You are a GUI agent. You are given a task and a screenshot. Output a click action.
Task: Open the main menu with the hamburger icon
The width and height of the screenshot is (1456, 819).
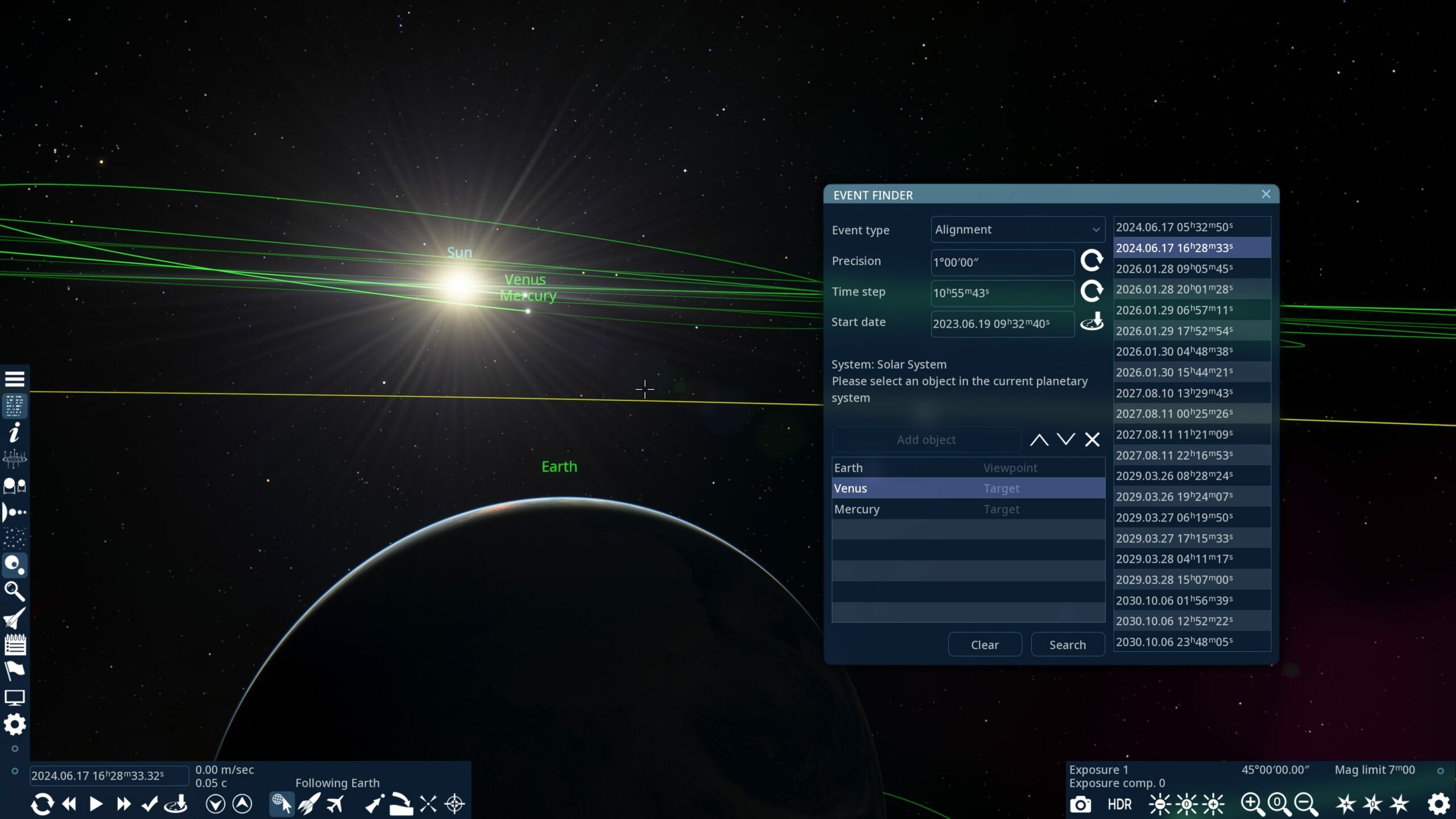click(x=15, y=378)
